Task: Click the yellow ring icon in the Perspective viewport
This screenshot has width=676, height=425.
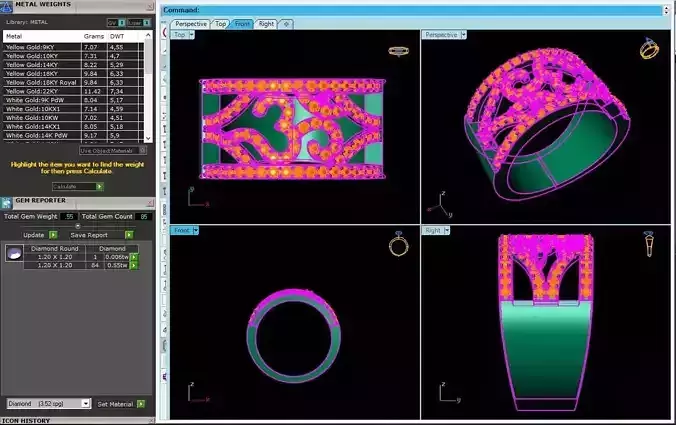Action: click(x=649, y=48)
